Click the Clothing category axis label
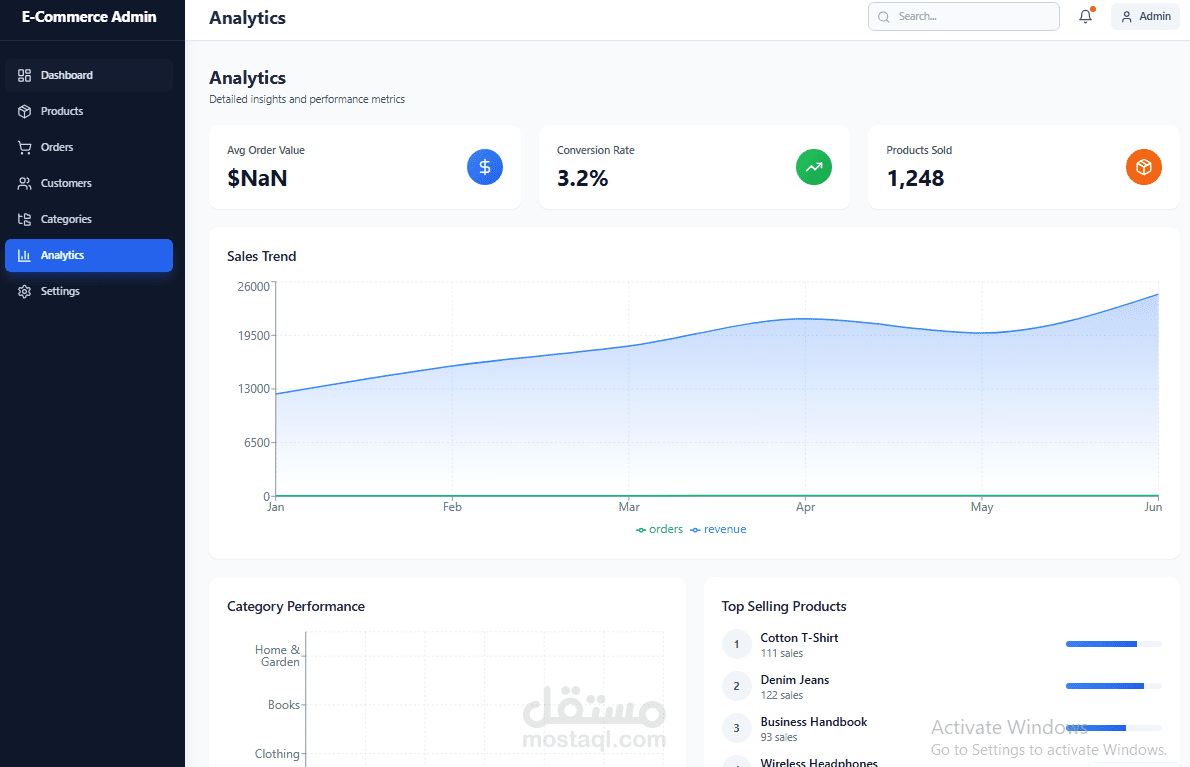This screenshot has height=767, width=1190. coord(277,753)
